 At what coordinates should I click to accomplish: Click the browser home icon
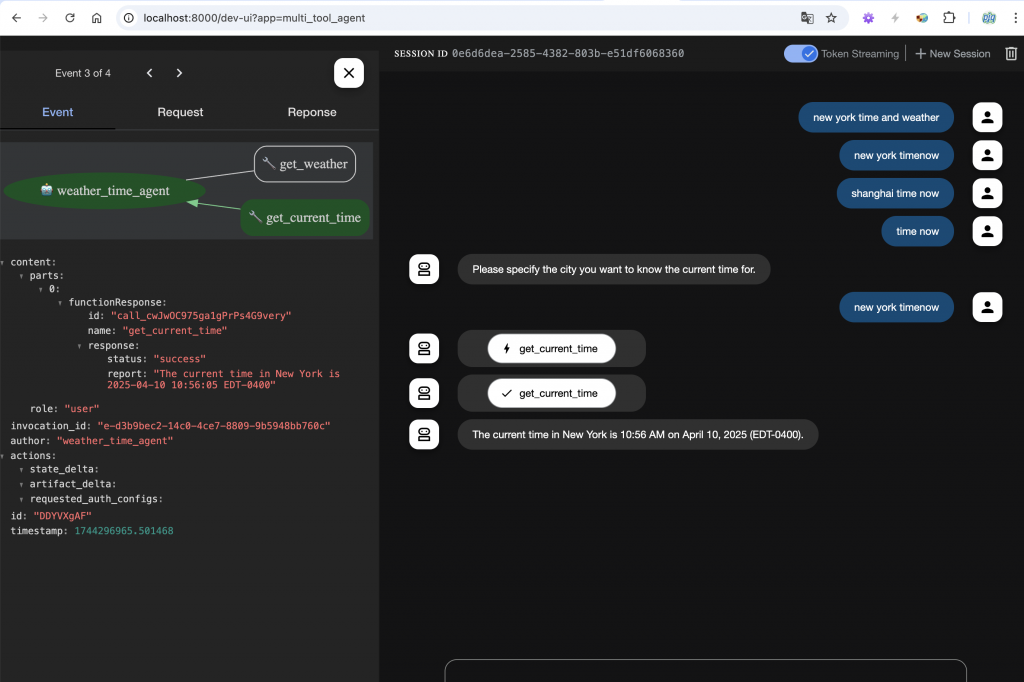click(96, 18)
